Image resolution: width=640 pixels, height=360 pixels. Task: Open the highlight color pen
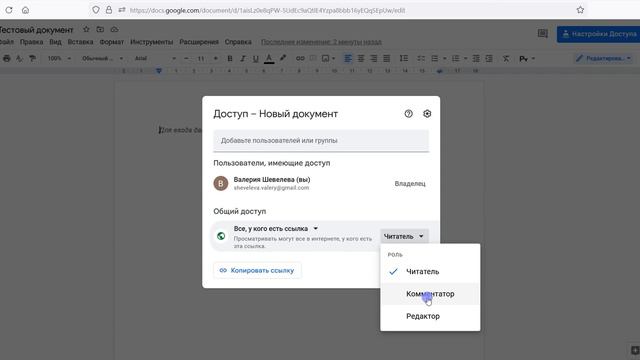coord(282,58)
